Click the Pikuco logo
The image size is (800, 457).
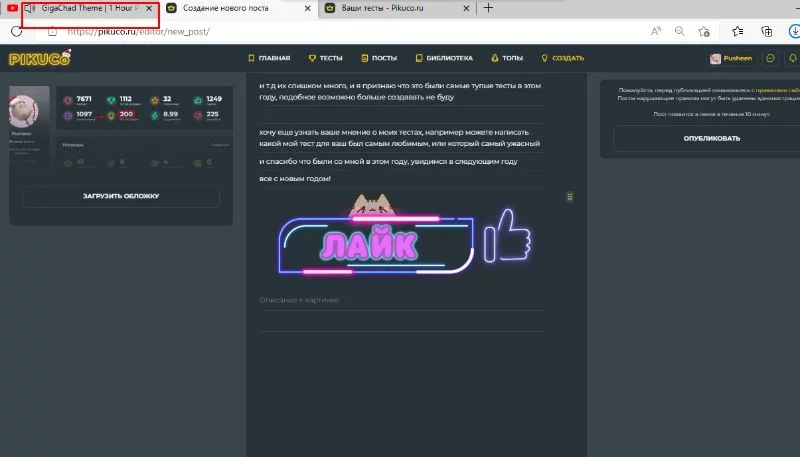[40, 58]
